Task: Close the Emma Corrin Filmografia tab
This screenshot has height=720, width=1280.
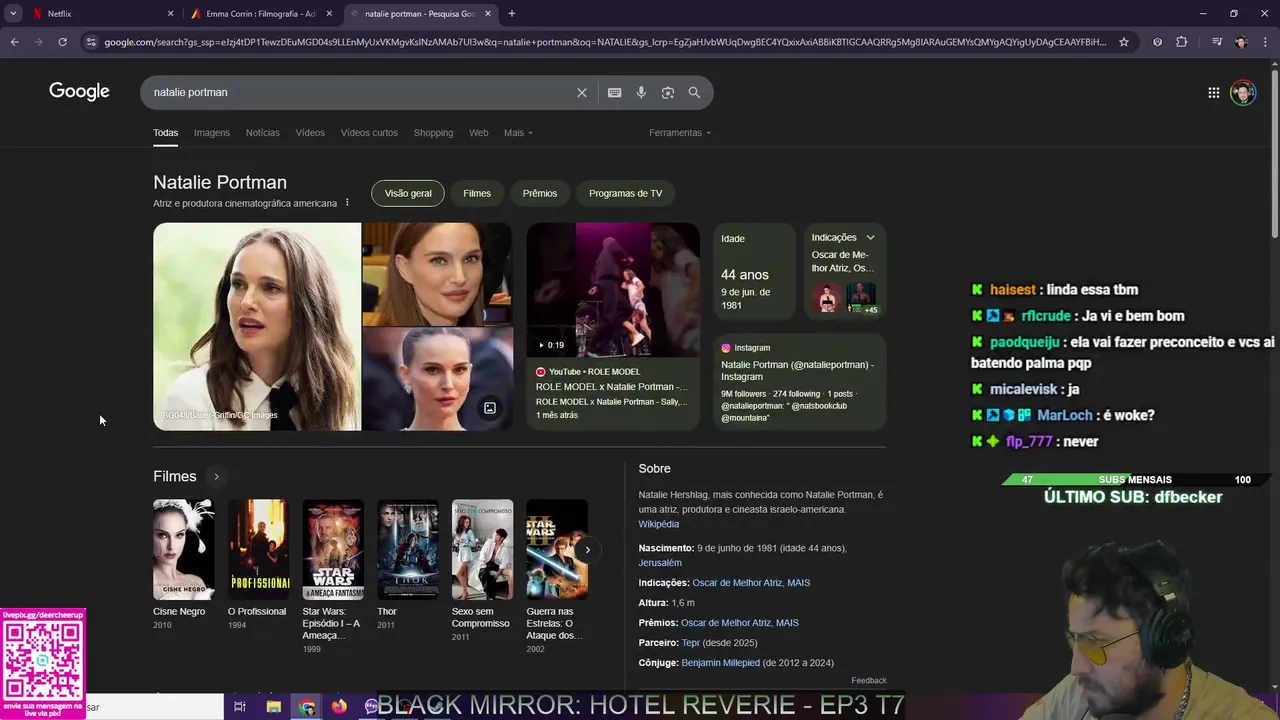Action: click(329, 14)
